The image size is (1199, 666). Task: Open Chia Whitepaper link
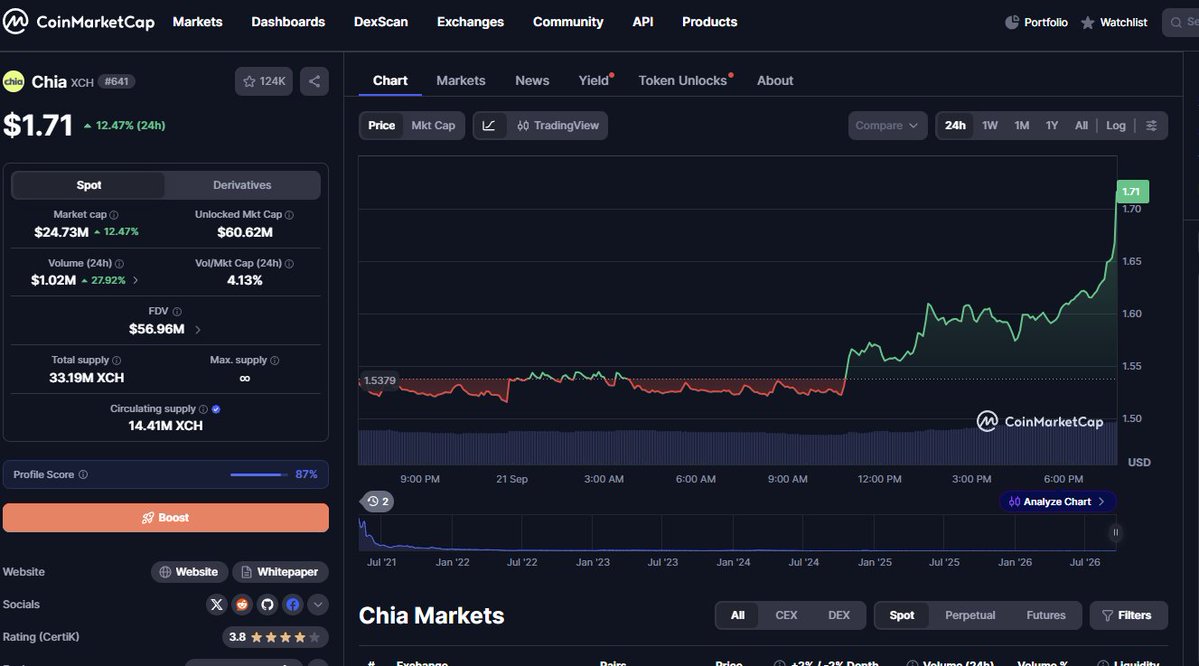[280, 572]
